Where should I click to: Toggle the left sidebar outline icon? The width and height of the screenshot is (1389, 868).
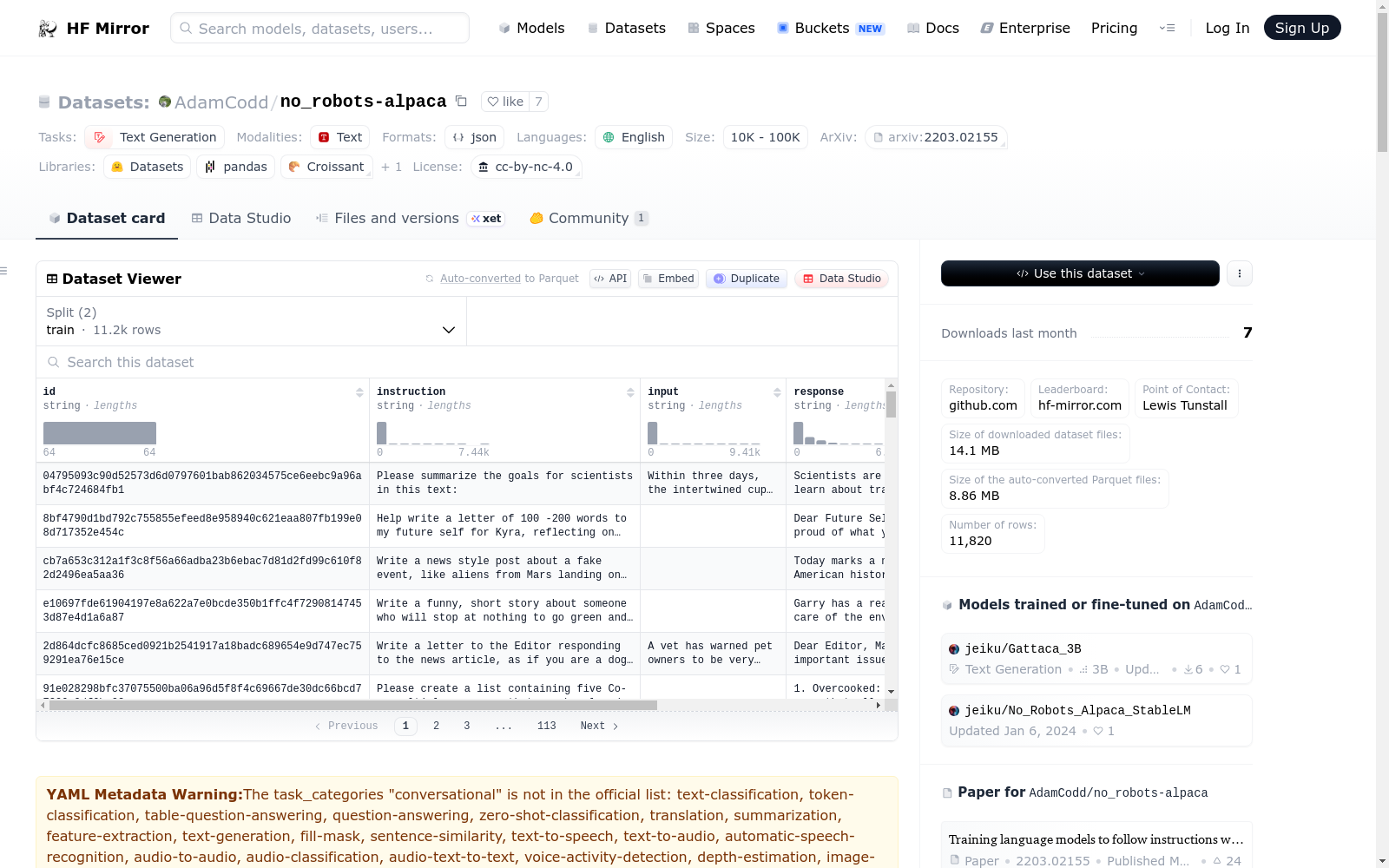(4, 271)
